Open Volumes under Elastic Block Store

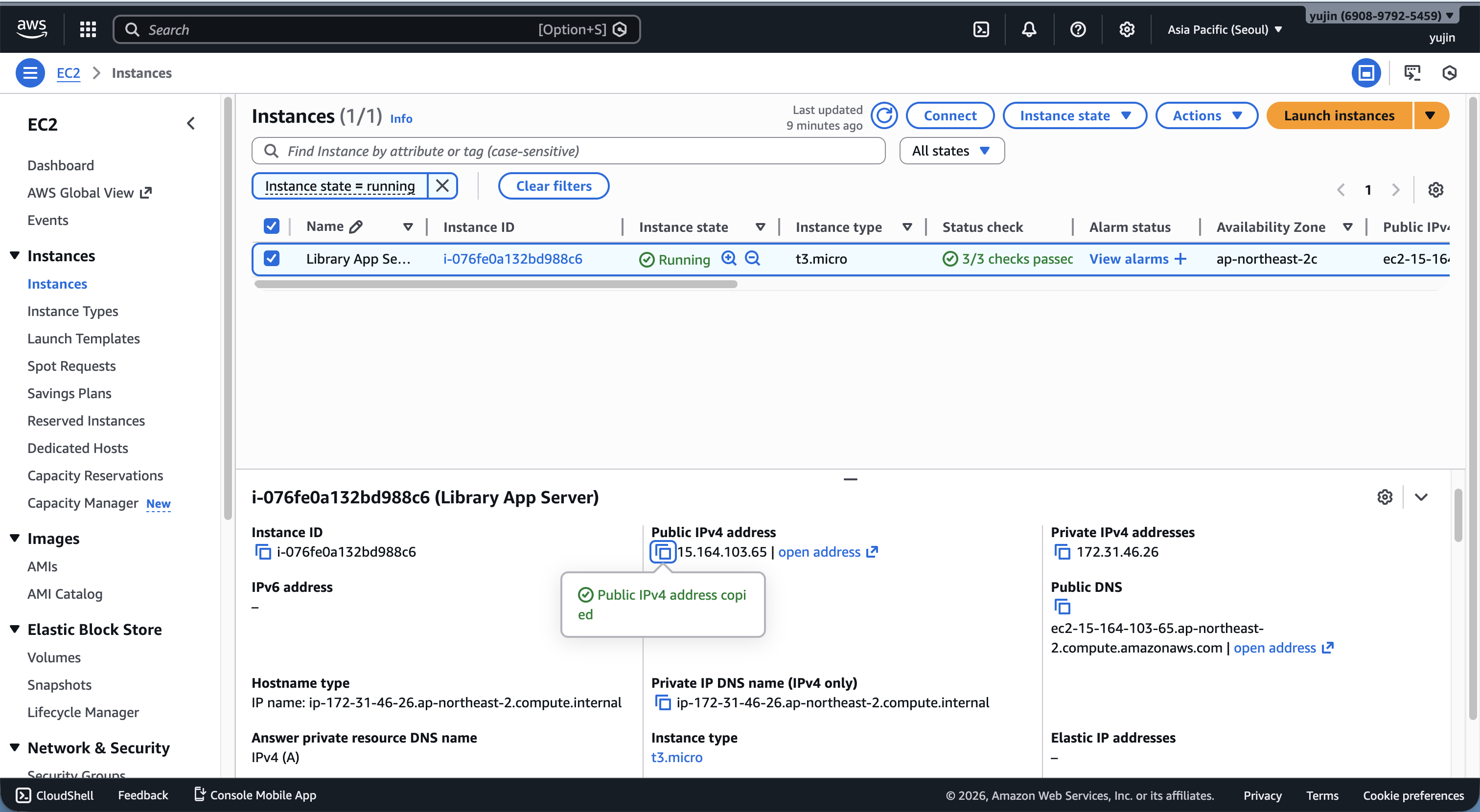click(x=54, y=657)
